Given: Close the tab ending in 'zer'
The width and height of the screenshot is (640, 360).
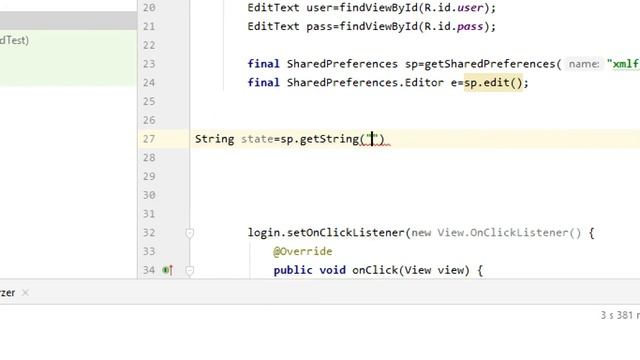Looking at the screenshot, I should (x=25, y=292).
